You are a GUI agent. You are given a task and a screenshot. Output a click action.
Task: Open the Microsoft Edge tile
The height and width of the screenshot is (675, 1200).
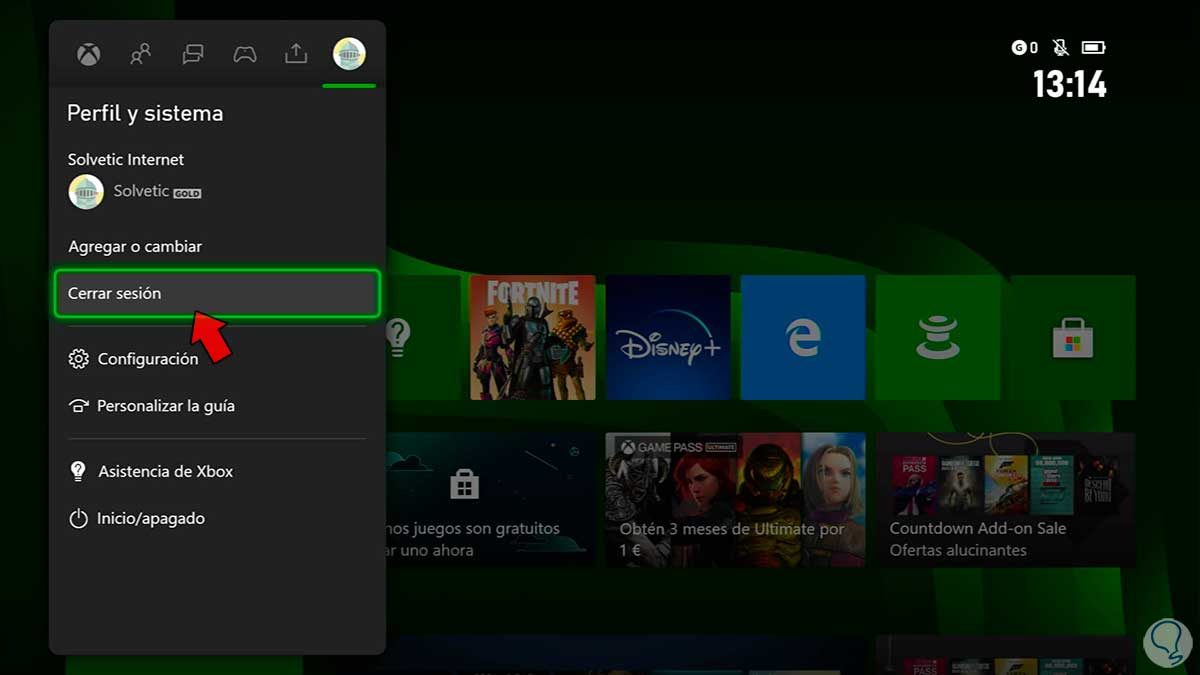(803, 338)
